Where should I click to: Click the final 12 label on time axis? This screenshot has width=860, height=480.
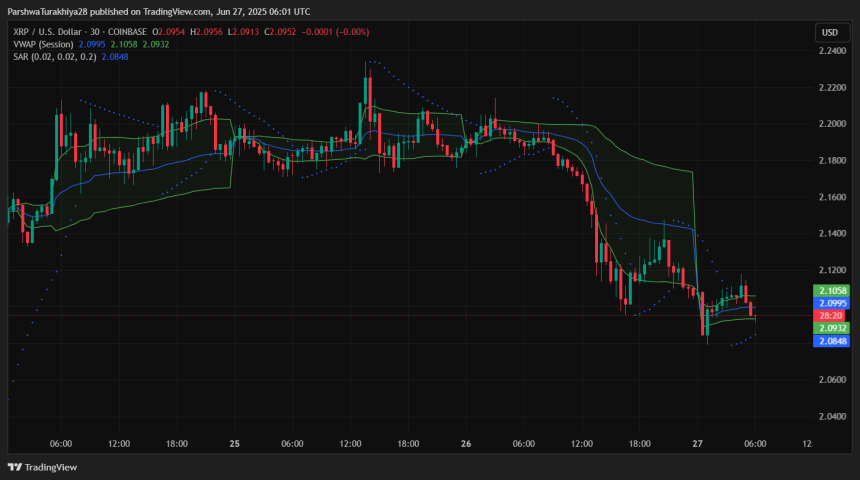click(807, 444)
